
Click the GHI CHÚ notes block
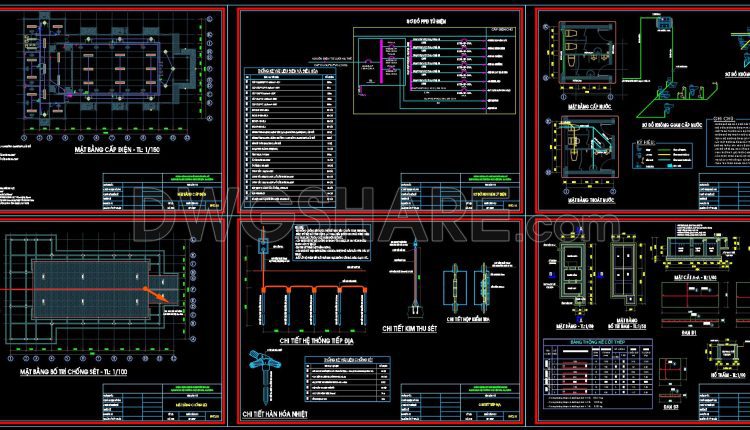coord(722,150)
